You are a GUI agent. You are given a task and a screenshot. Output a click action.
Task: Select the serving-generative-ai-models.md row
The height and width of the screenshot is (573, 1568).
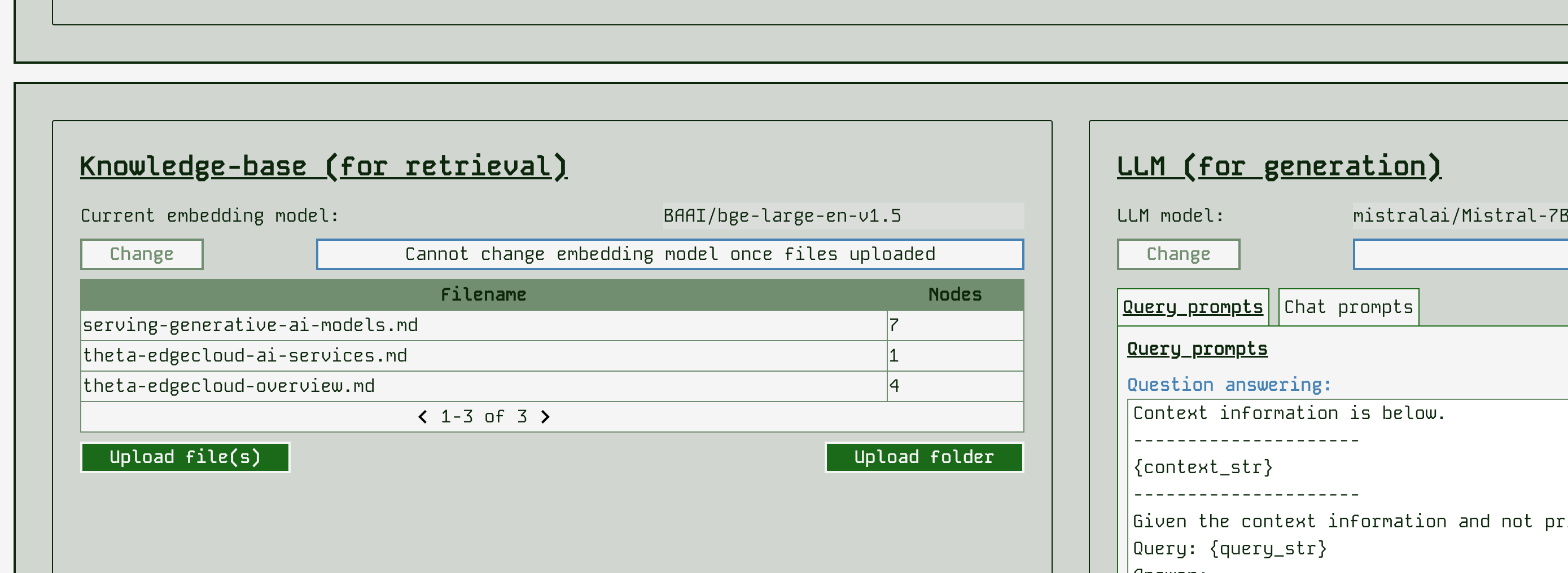[250, 325]
